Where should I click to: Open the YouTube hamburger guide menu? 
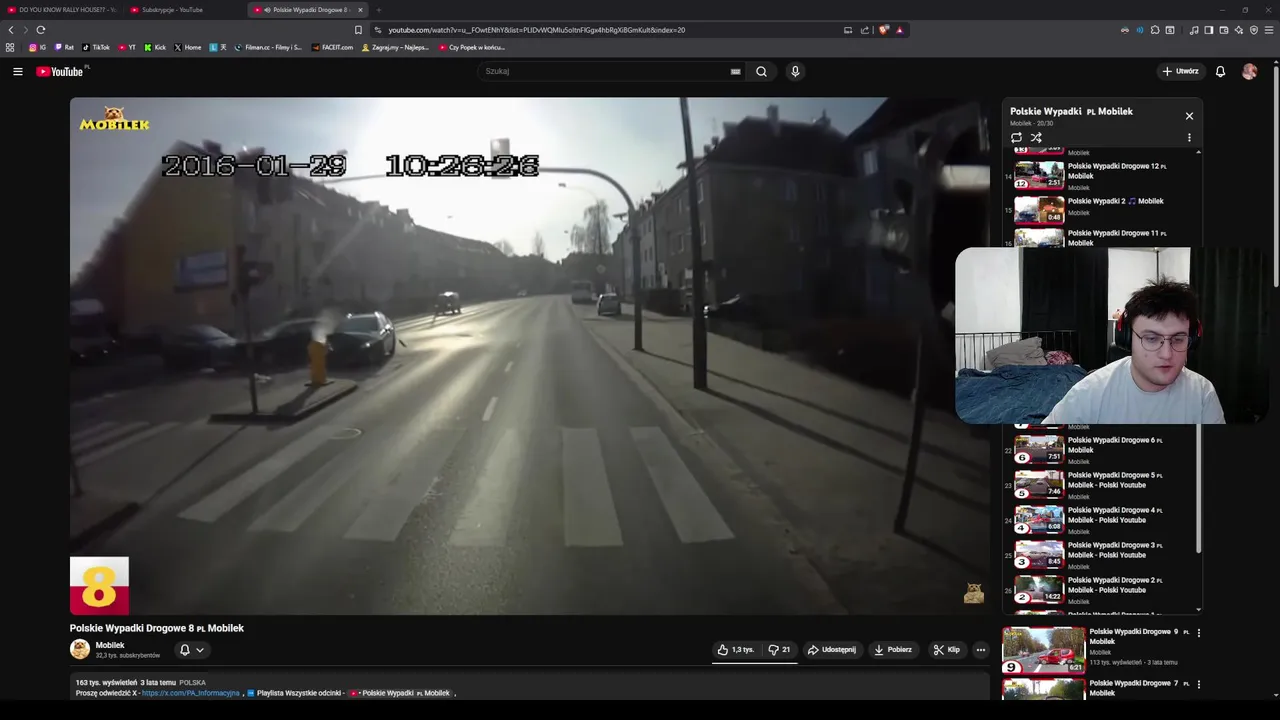pos(17,71)
